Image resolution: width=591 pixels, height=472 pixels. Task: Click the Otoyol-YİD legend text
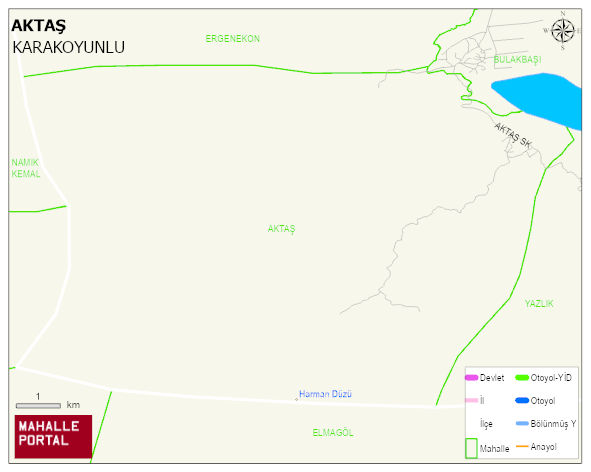pos(551,378)
